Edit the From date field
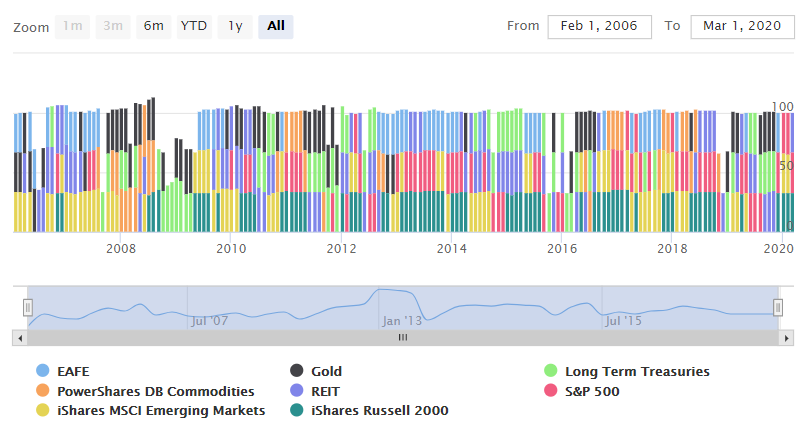The width and height of the screenshot is (810, 432). click(x=599, y=26)
